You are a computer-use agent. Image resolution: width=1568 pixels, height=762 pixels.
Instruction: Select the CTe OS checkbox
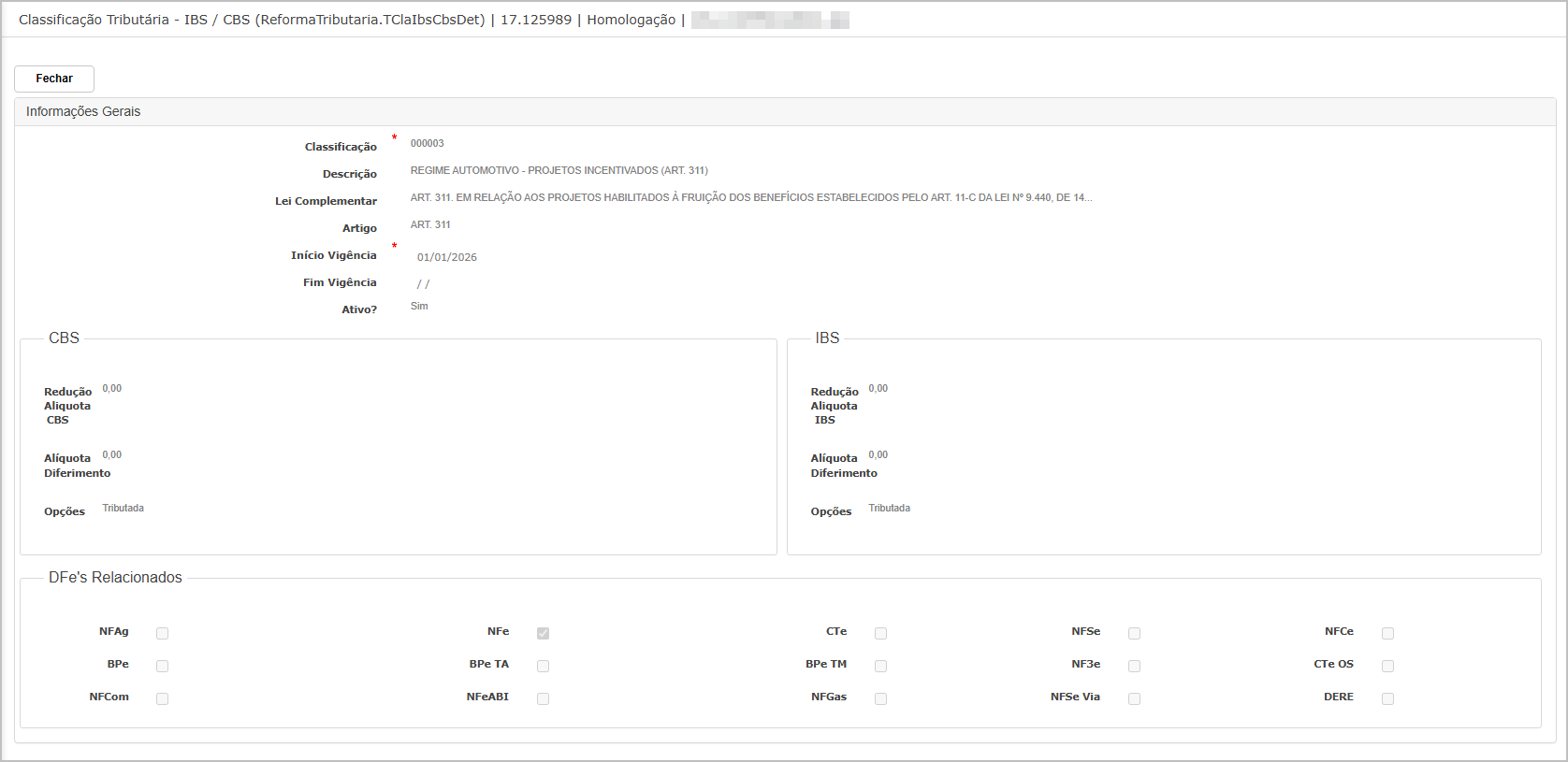point(1387,666)
